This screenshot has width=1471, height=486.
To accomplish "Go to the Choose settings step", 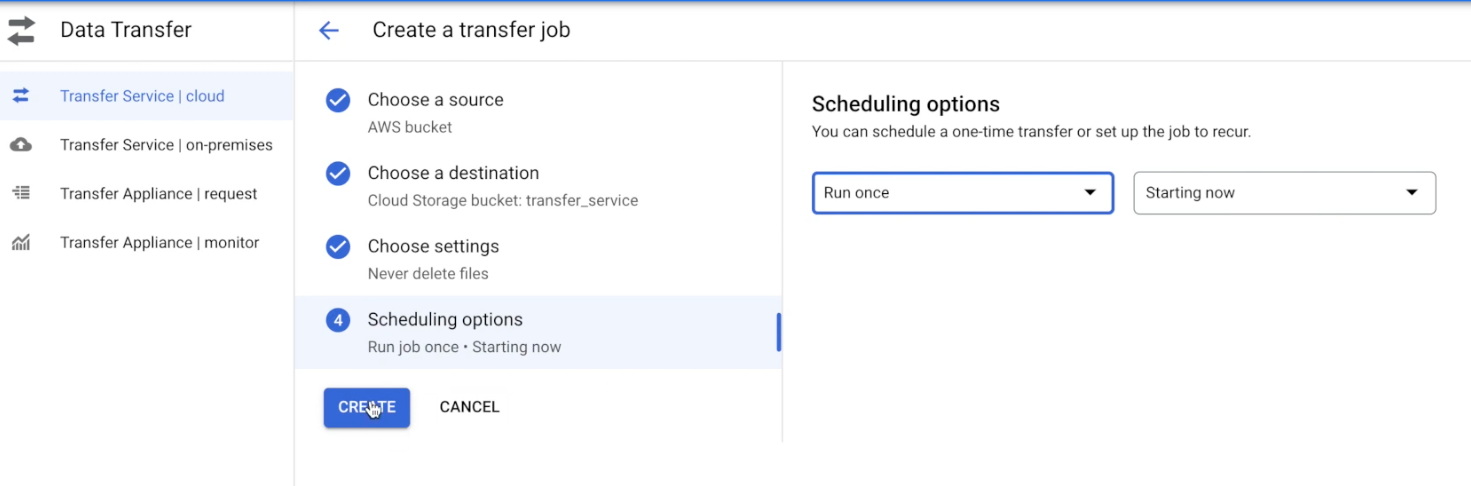I will pyautogui.click(x=538, y=259).
